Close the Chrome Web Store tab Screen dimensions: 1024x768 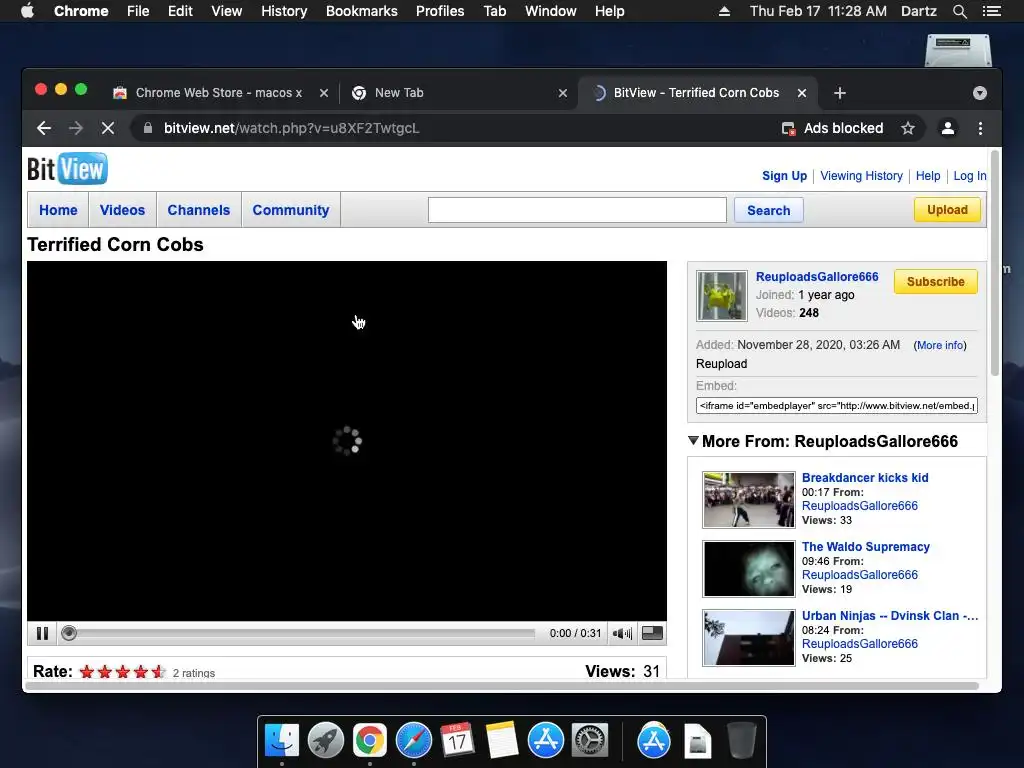(x=324, y=93)
